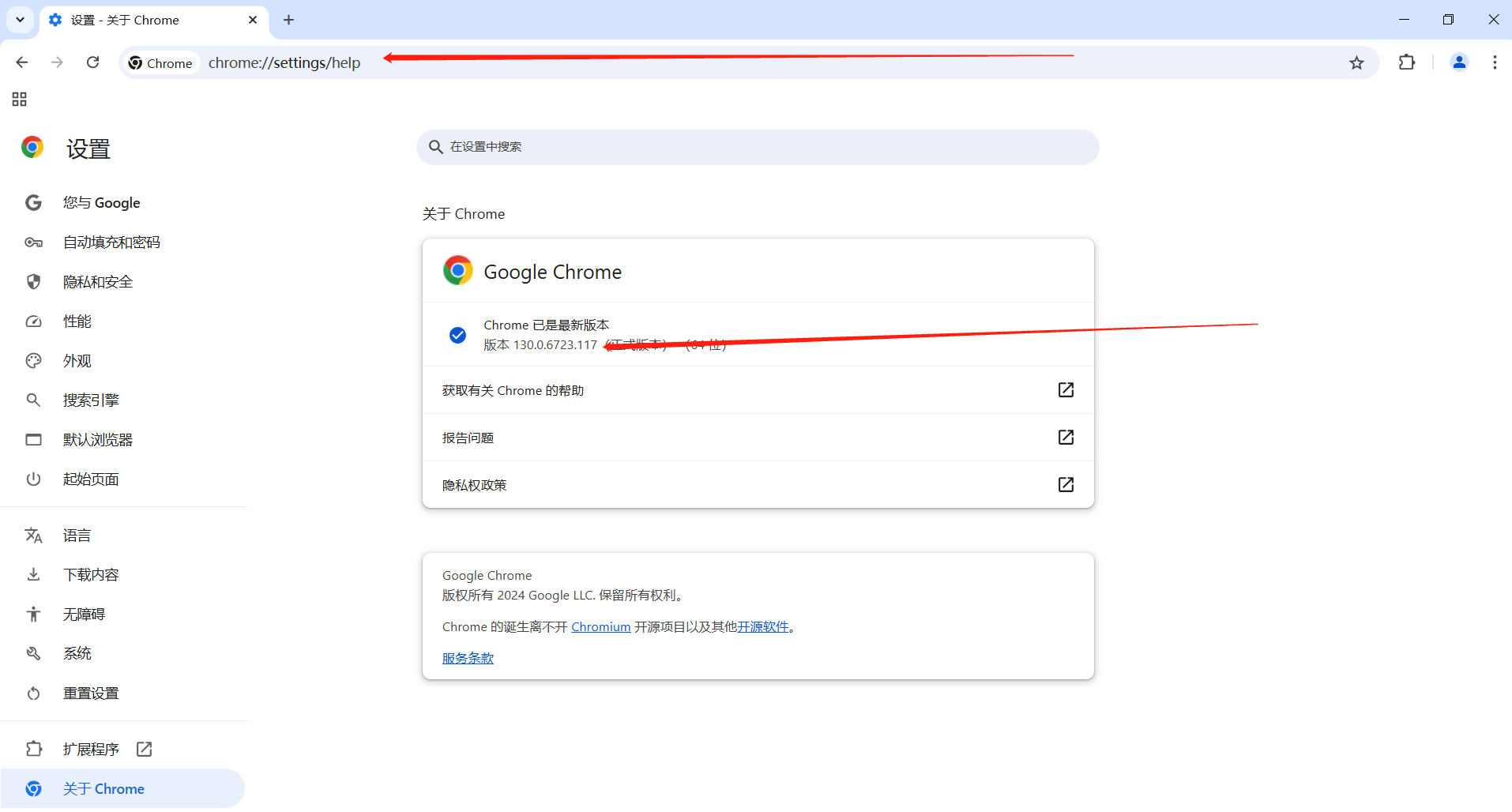Open 起始页面 settings section
1512x812 pixels.
pos(123,479)
